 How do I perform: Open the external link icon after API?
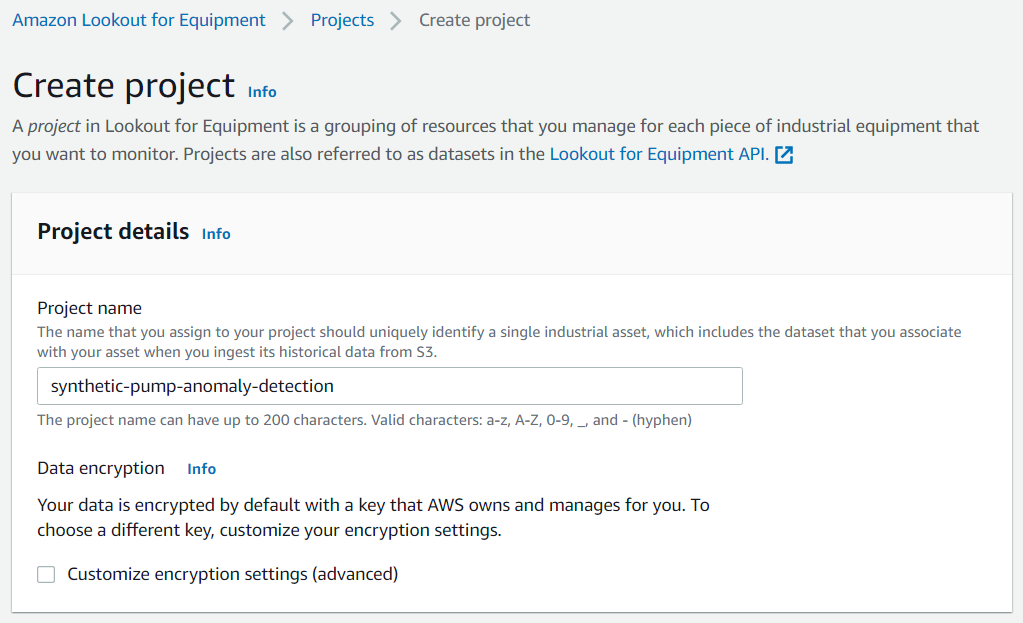tap(784, 155)
